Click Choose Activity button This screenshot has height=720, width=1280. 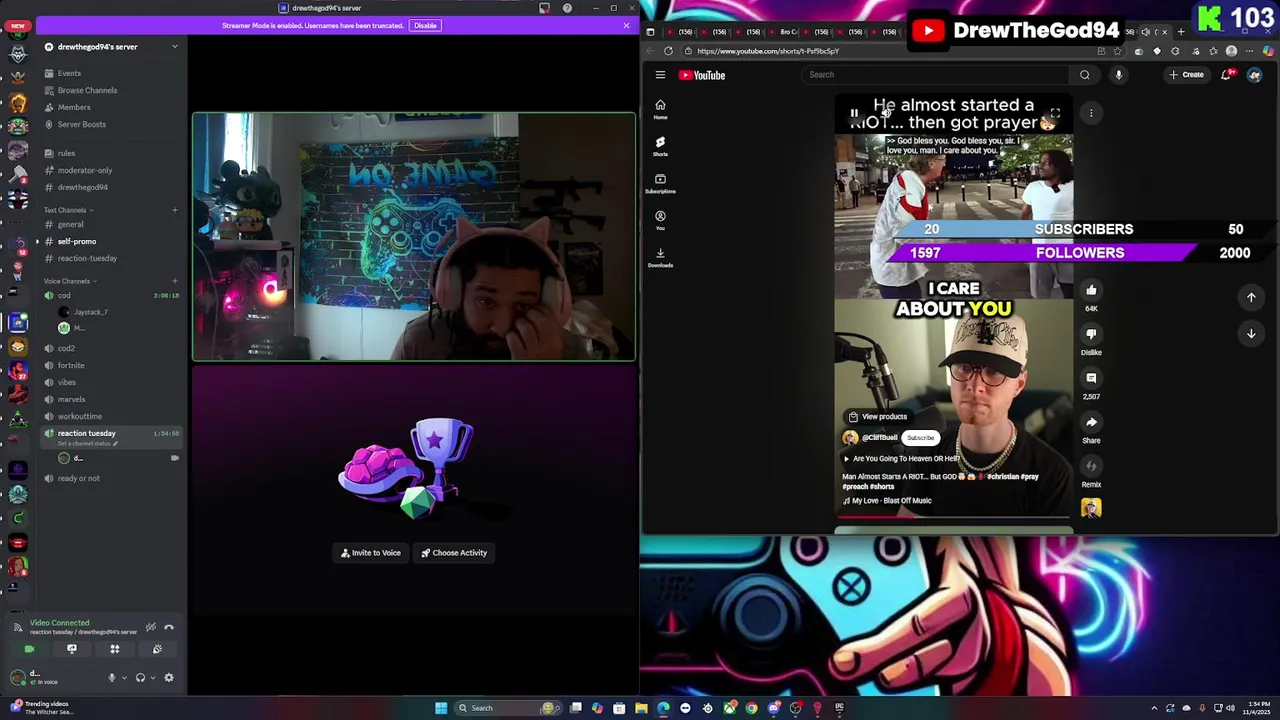pyautogui.click(x=454, y=553)
